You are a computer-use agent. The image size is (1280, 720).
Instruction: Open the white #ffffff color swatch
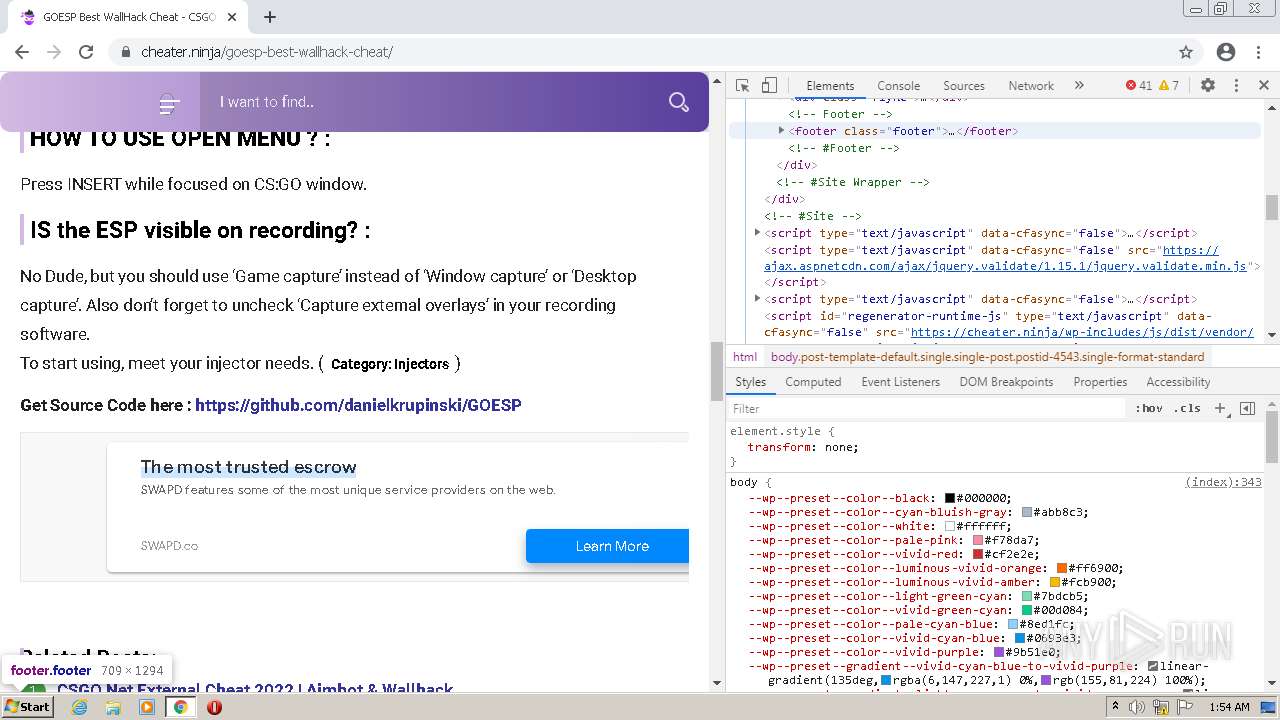[x=950, y=526]
